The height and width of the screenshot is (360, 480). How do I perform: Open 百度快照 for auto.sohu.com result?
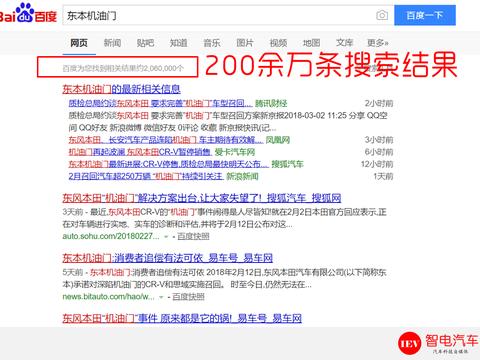coord(193,236)
